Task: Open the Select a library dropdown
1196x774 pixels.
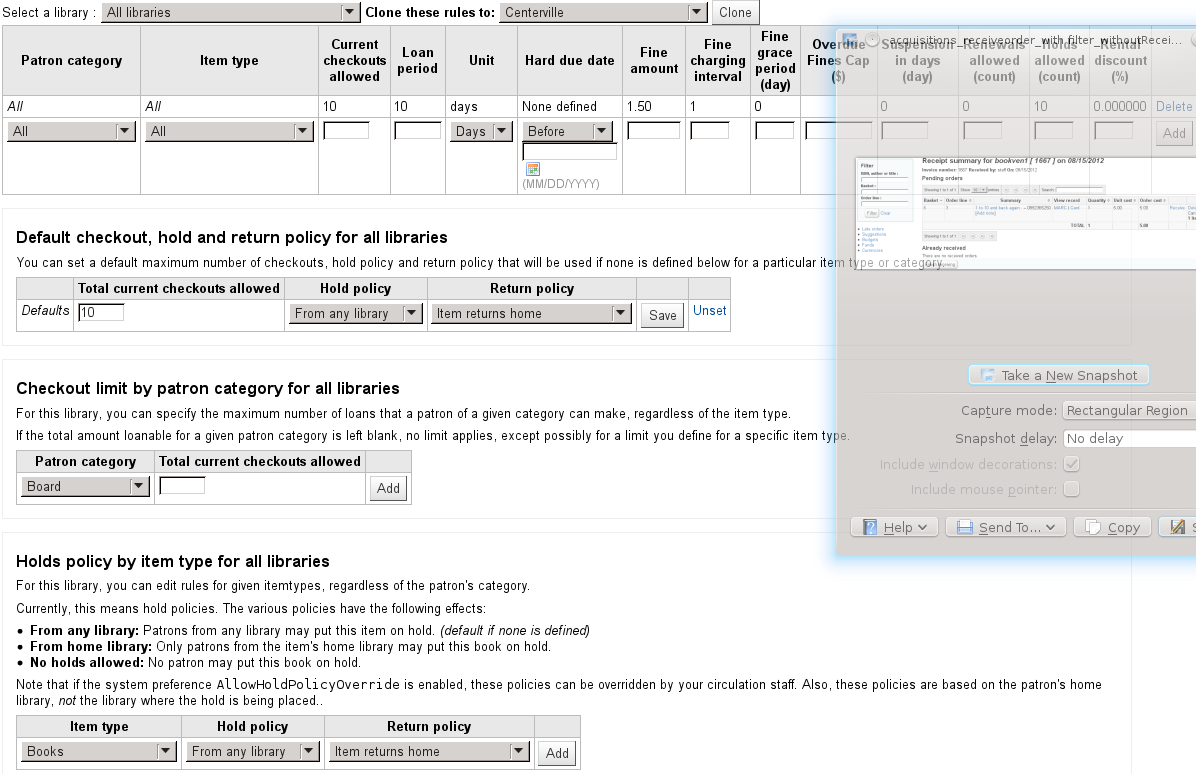Action: [x=231, y=13]
